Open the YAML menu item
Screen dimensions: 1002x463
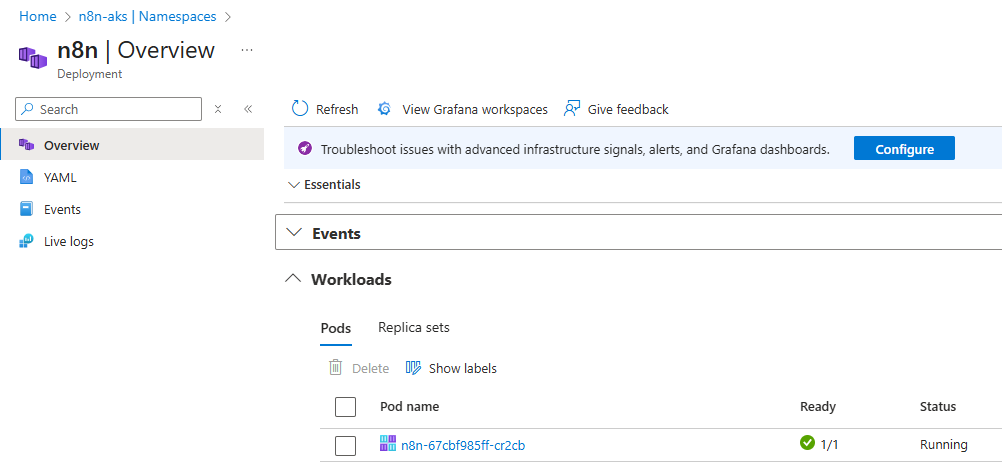click(x=132, y=177)
